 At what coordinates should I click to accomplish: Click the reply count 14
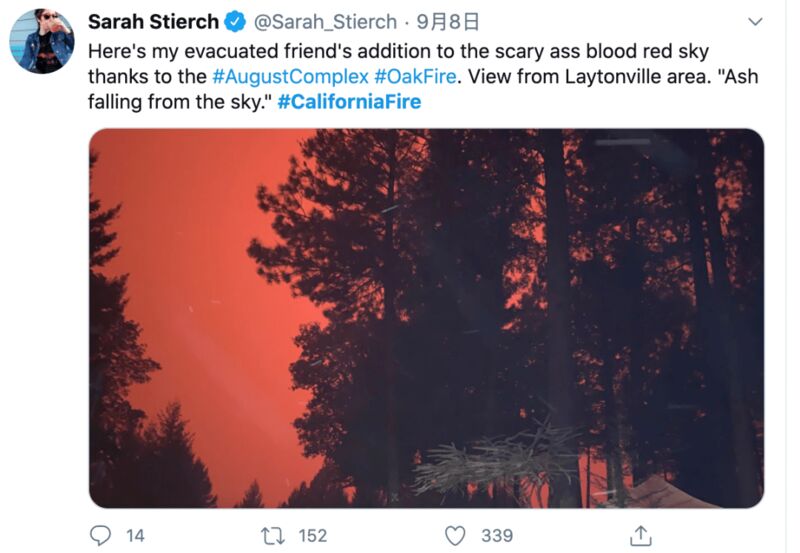click(x=135, y=536)
